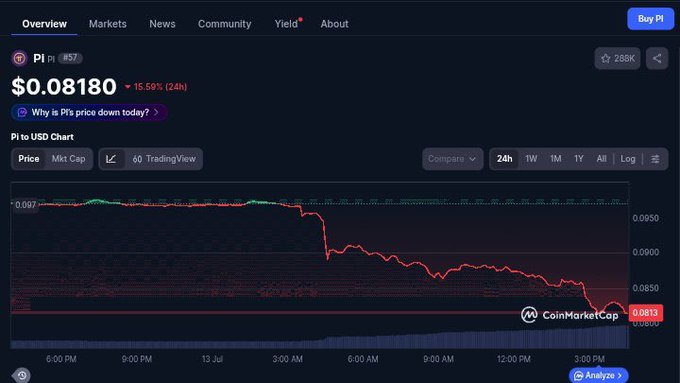Select the All time range
This screenshot has height=383, width=680.
point(601,159)
